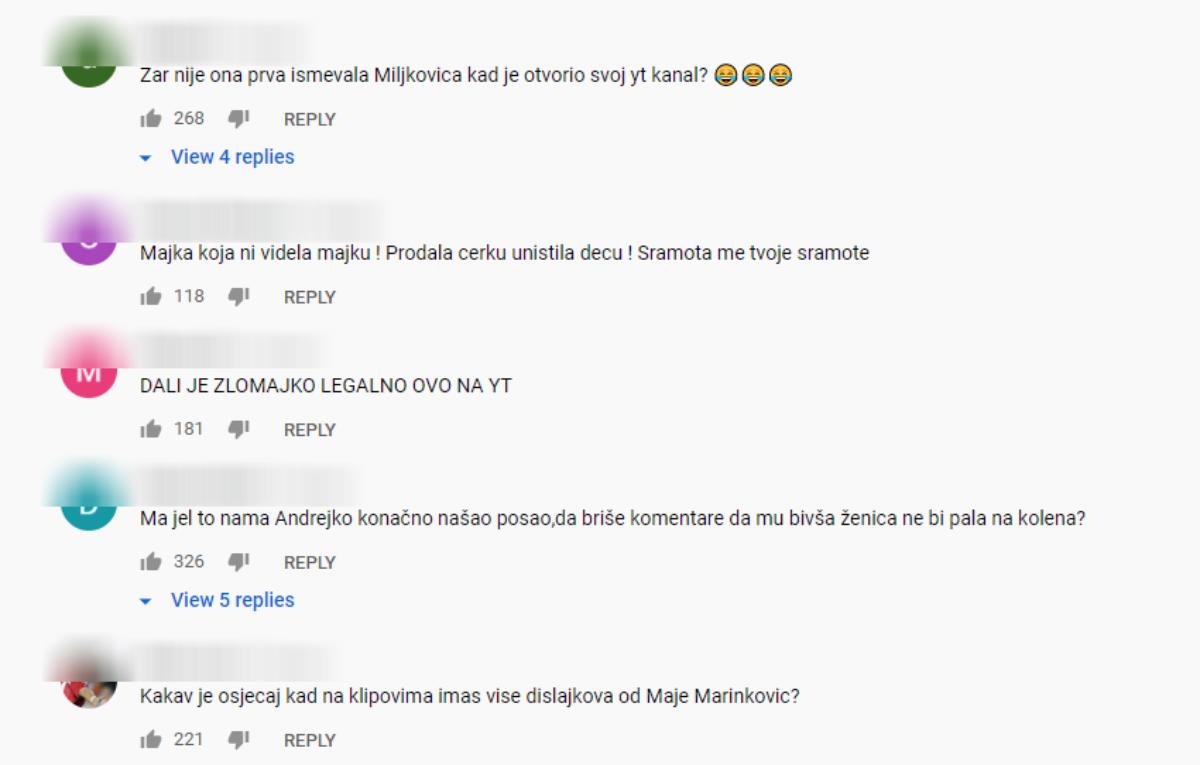Reply to the Andrejko comment
The height and width of the screenshot is (765, 1200).
point(310,562)
